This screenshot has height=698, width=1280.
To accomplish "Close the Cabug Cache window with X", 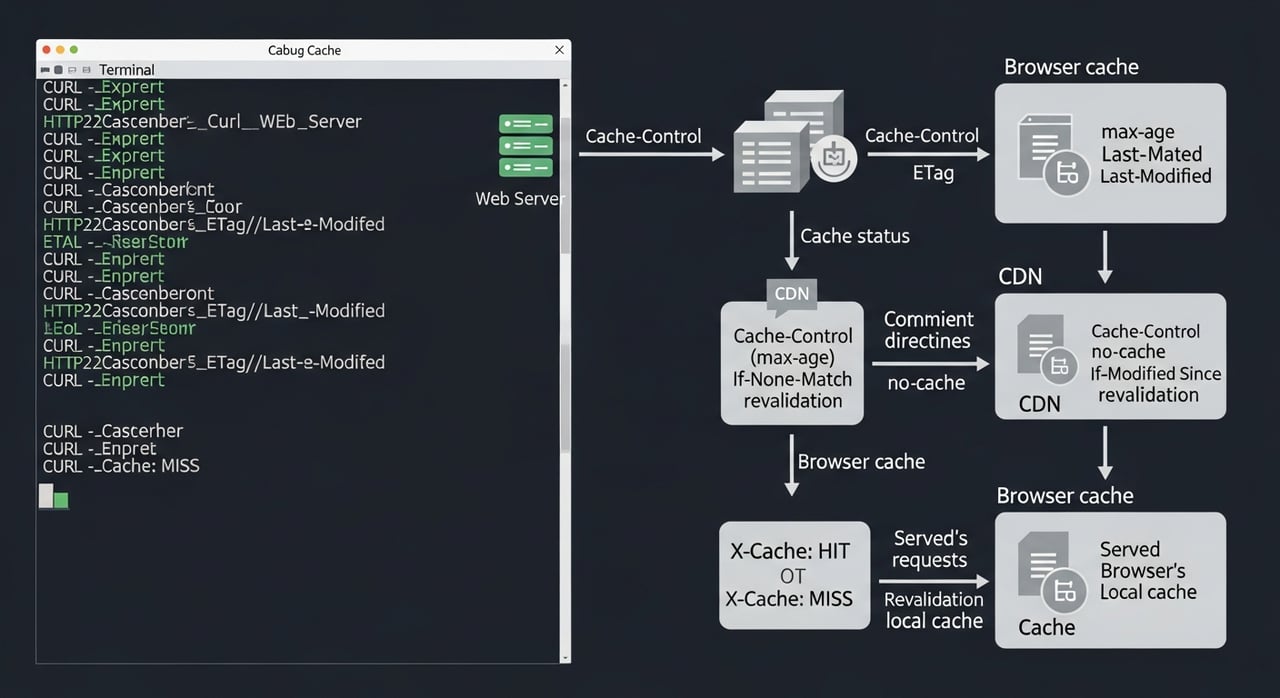I will [x=559, y=50].
